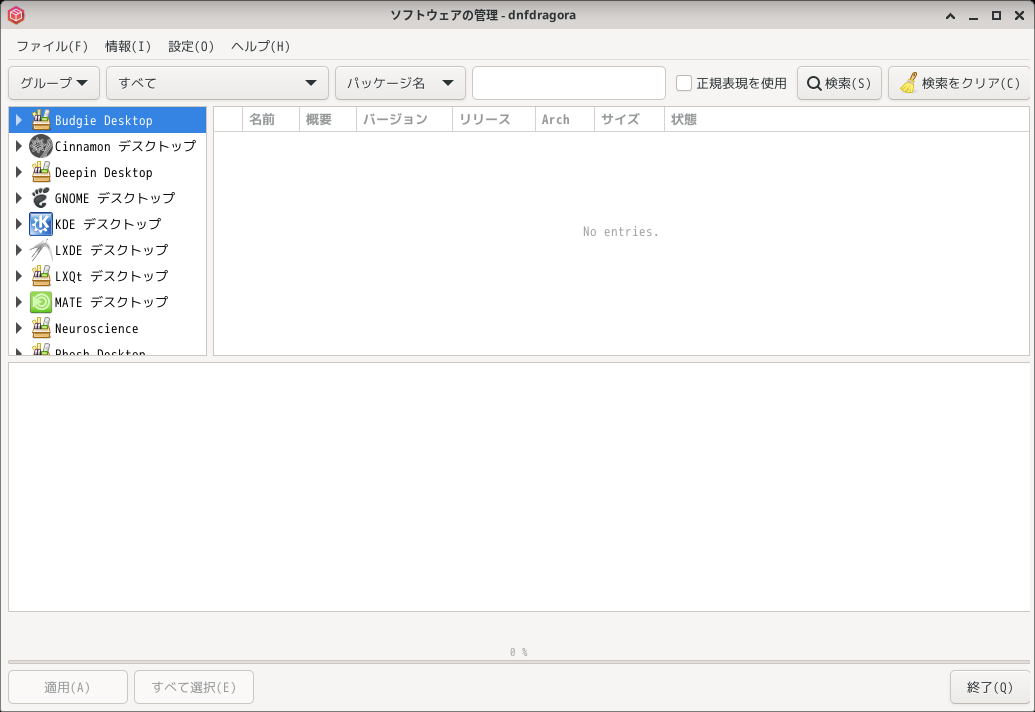Click the 検索をクリア(C) button
This screenshot has height=712, width=1035.
959,83
